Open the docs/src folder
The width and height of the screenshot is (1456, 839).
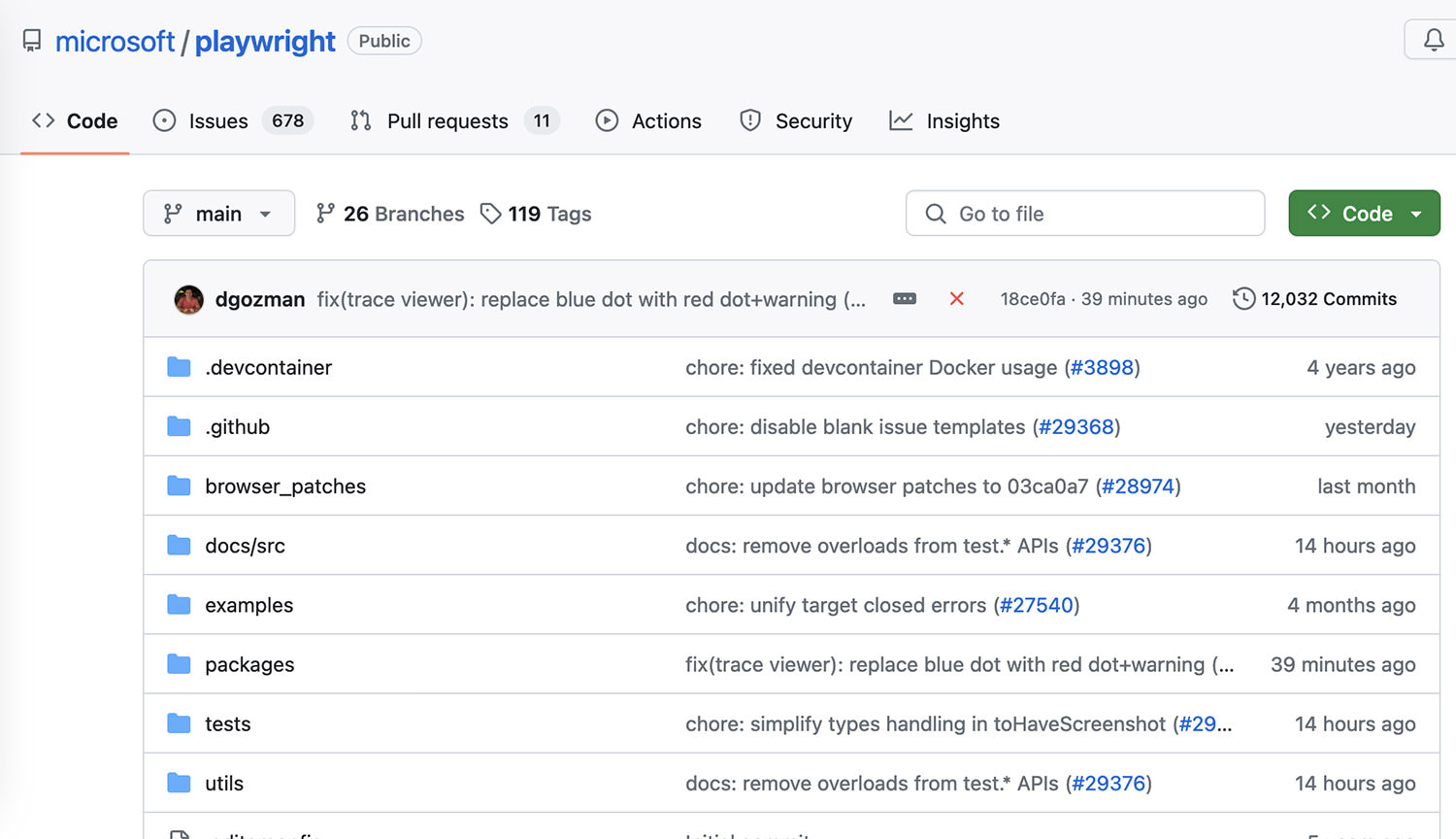point(246,545)
